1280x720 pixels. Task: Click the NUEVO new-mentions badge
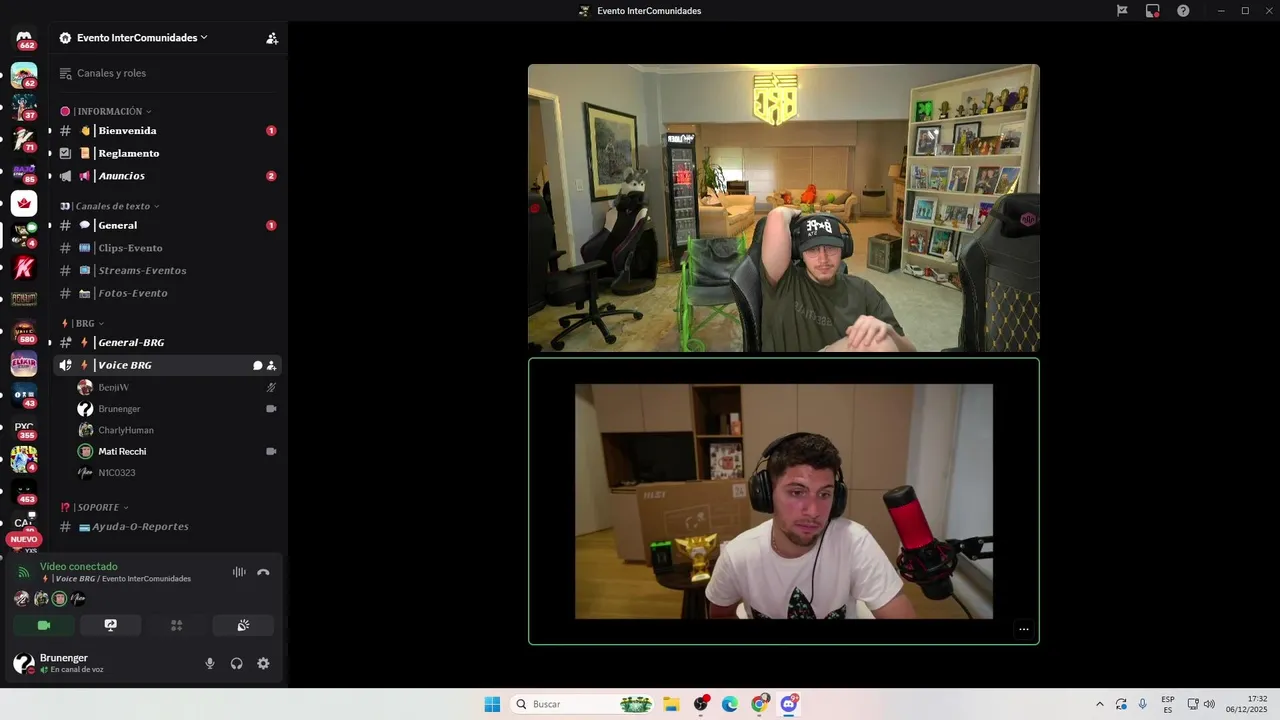[24, 539]
